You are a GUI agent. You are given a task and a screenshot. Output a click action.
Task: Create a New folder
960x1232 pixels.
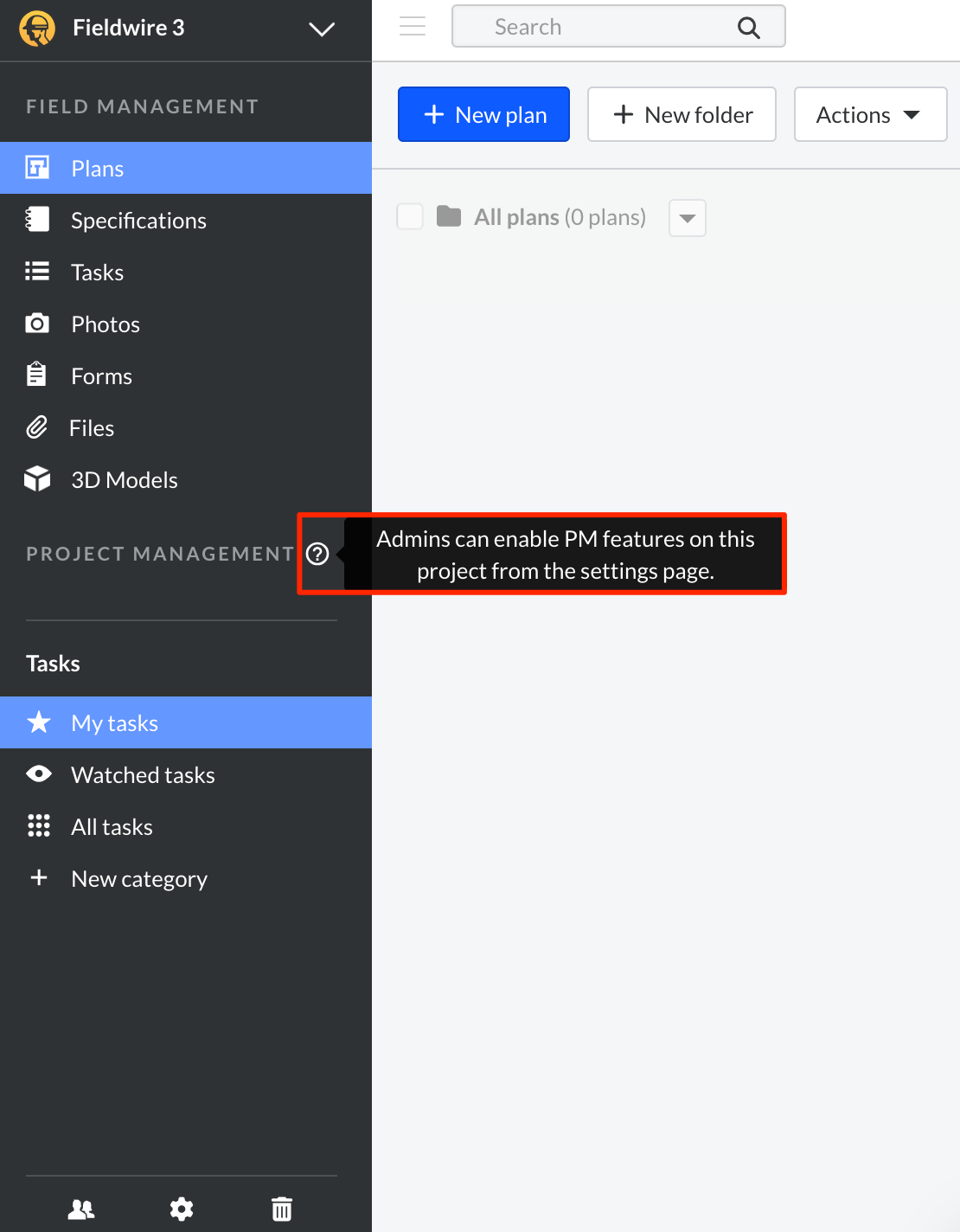tap(682, 114)
